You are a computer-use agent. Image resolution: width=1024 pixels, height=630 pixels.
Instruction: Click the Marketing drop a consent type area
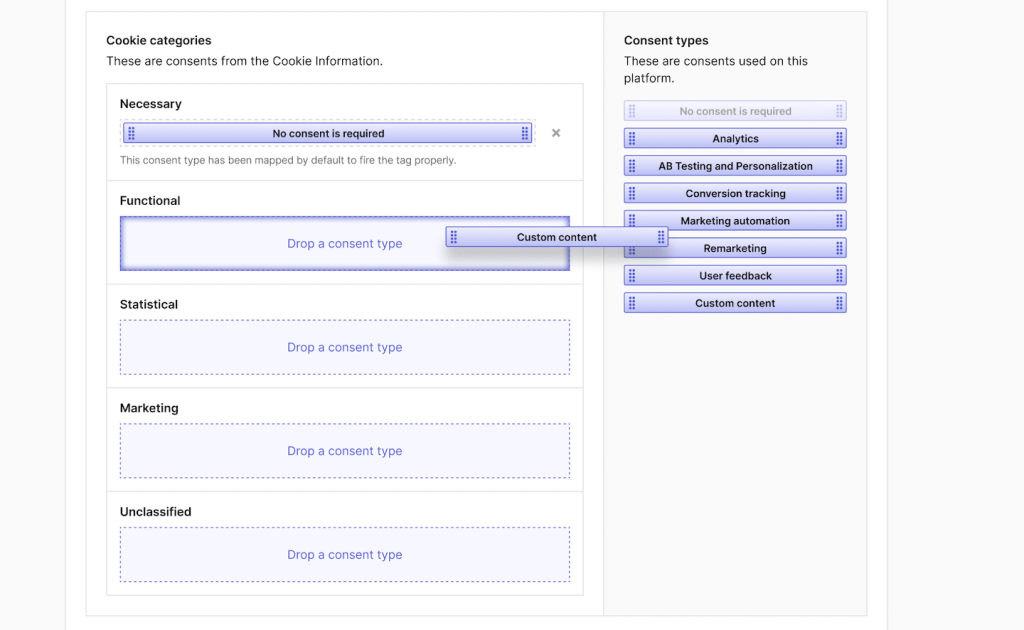tap(345, 451)
